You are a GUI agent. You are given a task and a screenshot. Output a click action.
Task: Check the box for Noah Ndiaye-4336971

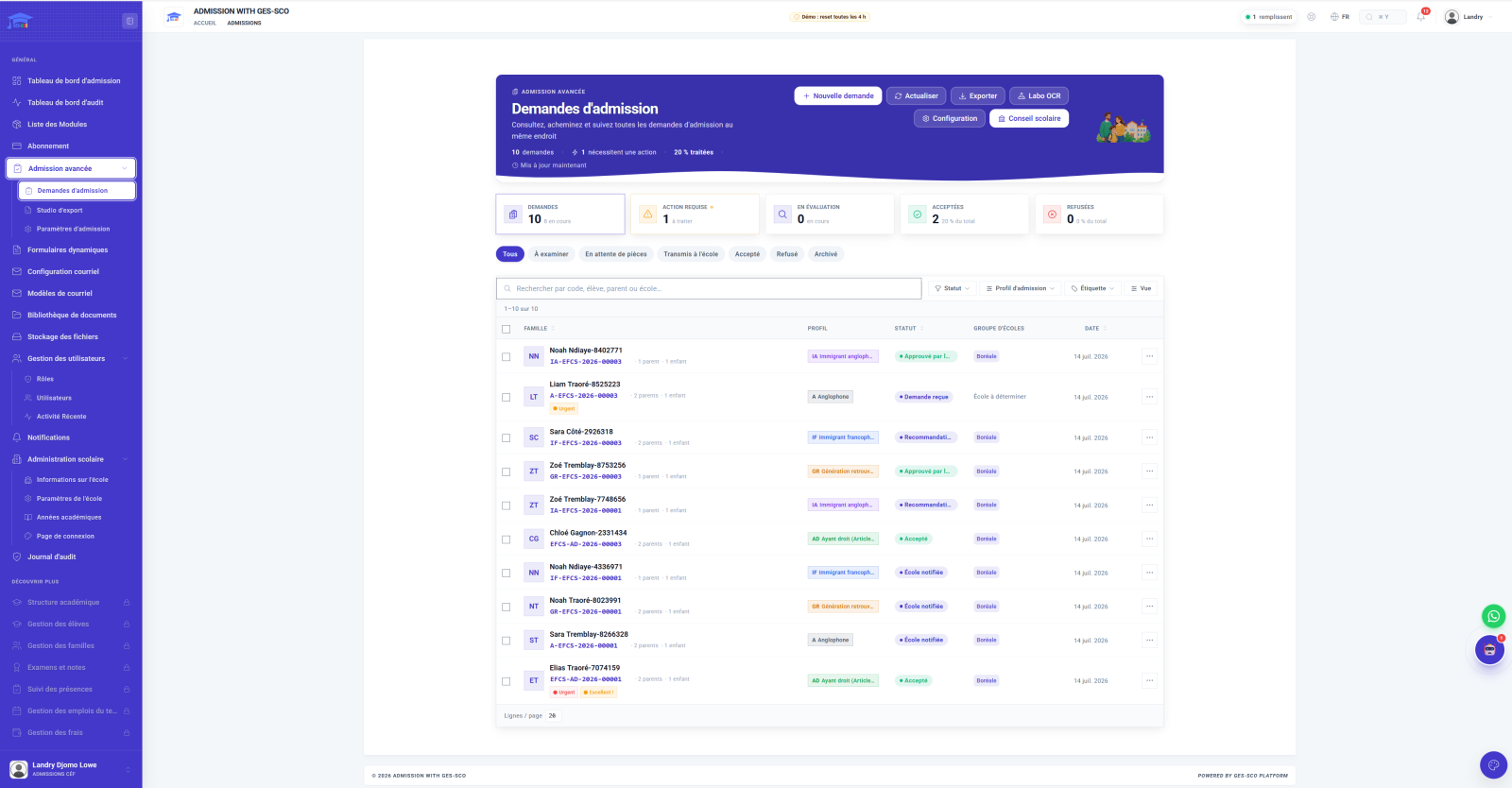coord(506,573)
